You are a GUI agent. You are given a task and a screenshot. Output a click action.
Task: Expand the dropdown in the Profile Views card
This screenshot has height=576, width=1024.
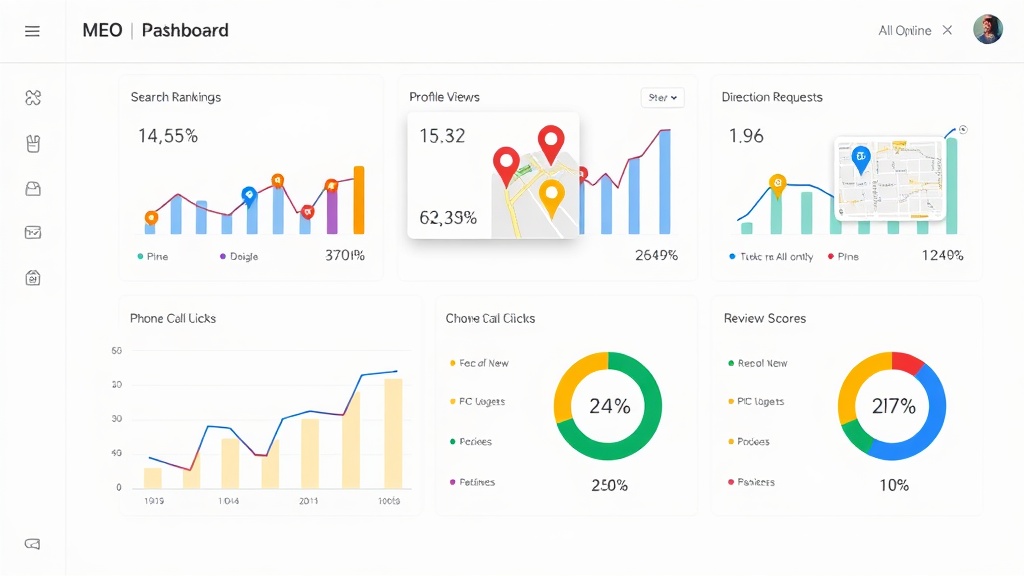click(662, 98)
